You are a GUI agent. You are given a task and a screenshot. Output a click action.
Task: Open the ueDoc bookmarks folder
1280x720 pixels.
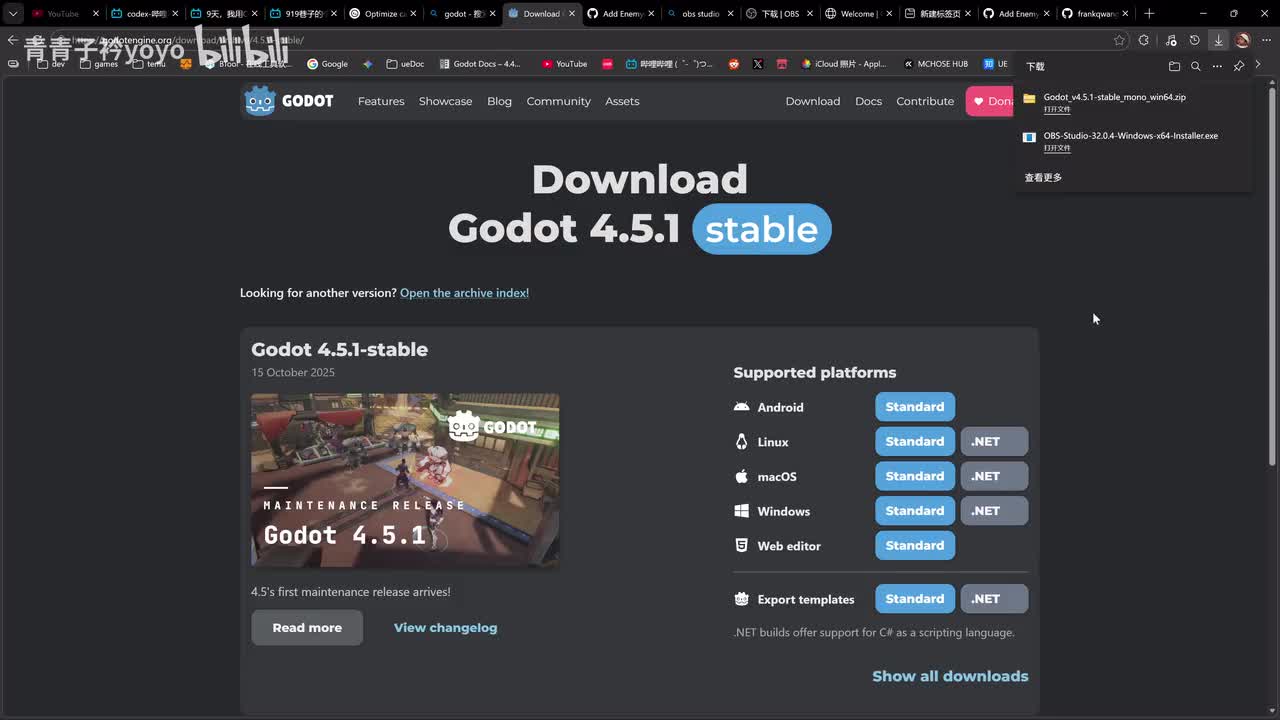point(404,64)
